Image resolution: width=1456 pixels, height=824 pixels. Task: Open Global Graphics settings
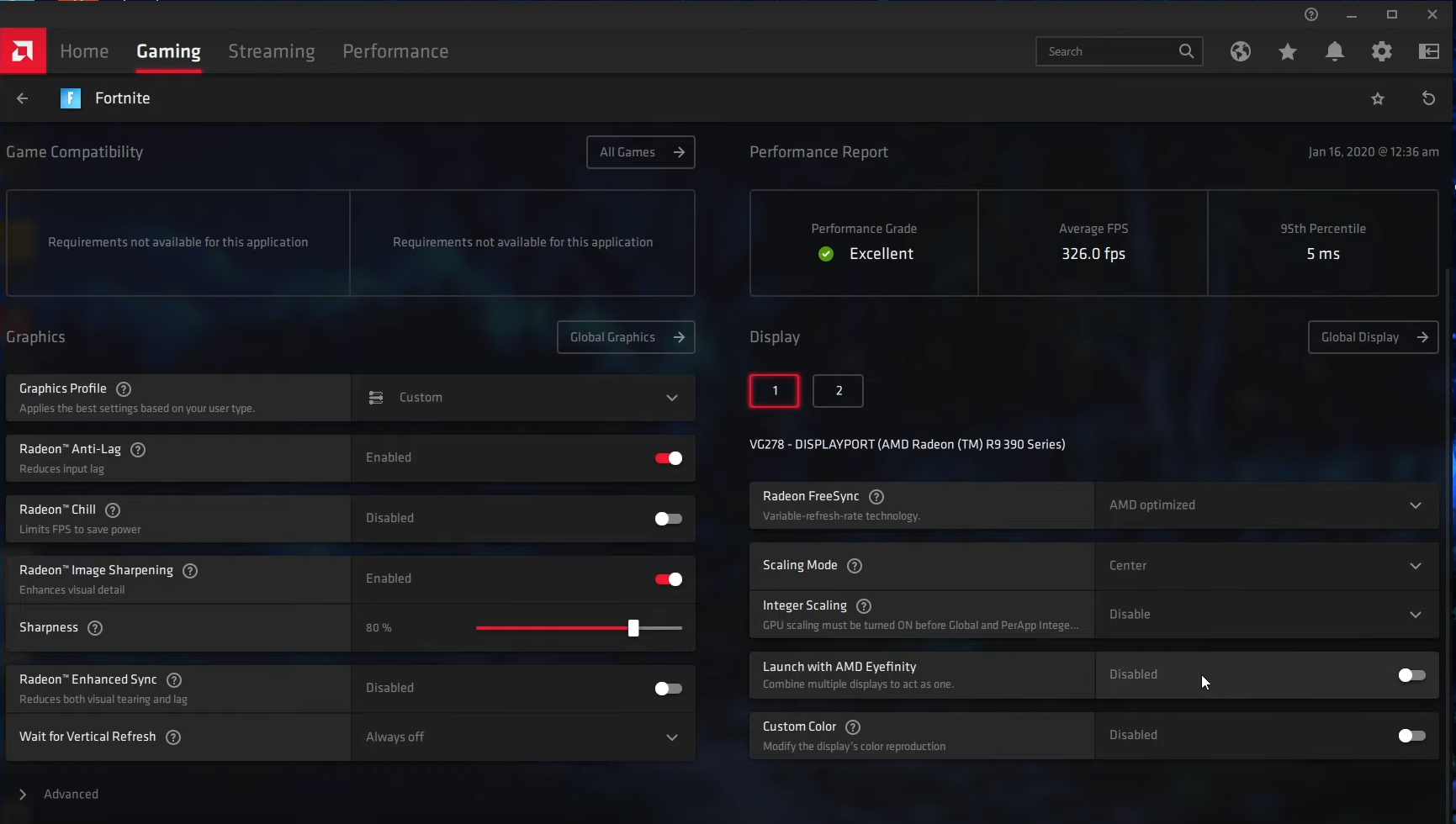[626, 337]
